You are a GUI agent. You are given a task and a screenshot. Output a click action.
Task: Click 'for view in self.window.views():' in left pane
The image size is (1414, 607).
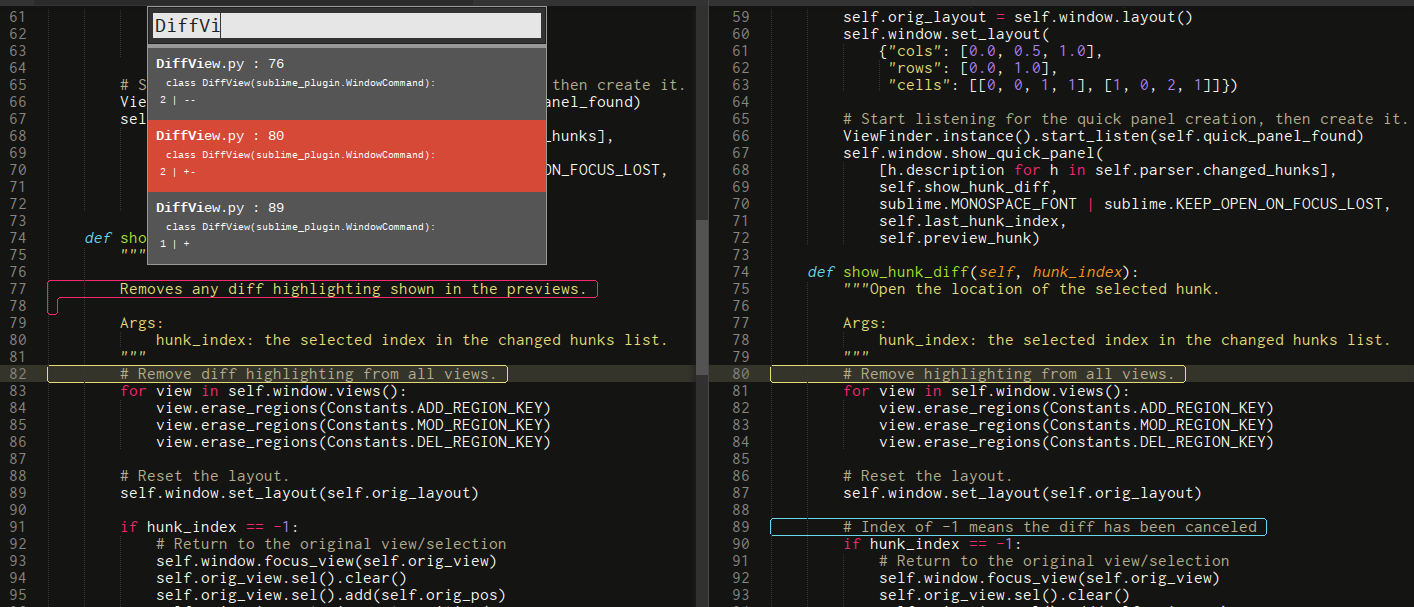click(264, 391)
